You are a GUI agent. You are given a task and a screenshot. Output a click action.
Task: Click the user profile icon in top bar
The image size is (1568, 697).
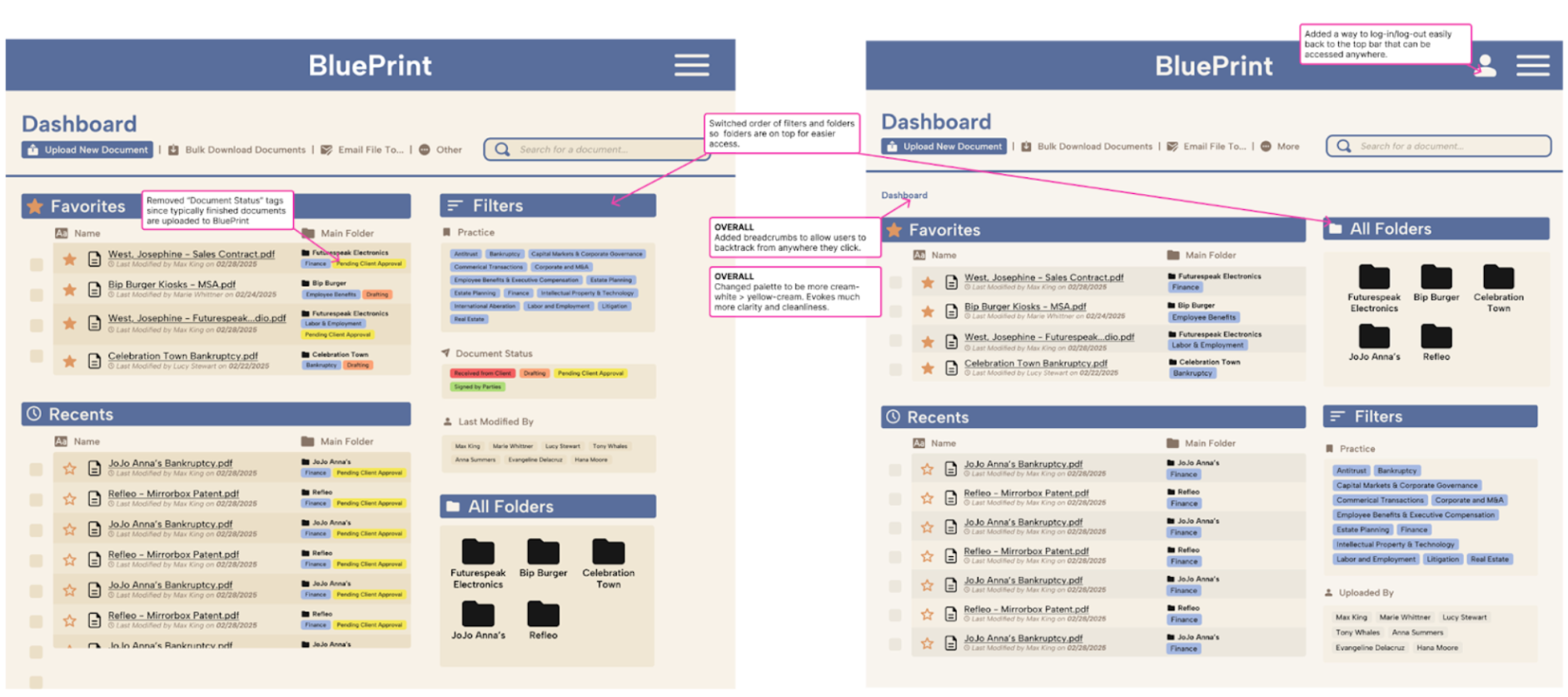[x=1485, y=66]
